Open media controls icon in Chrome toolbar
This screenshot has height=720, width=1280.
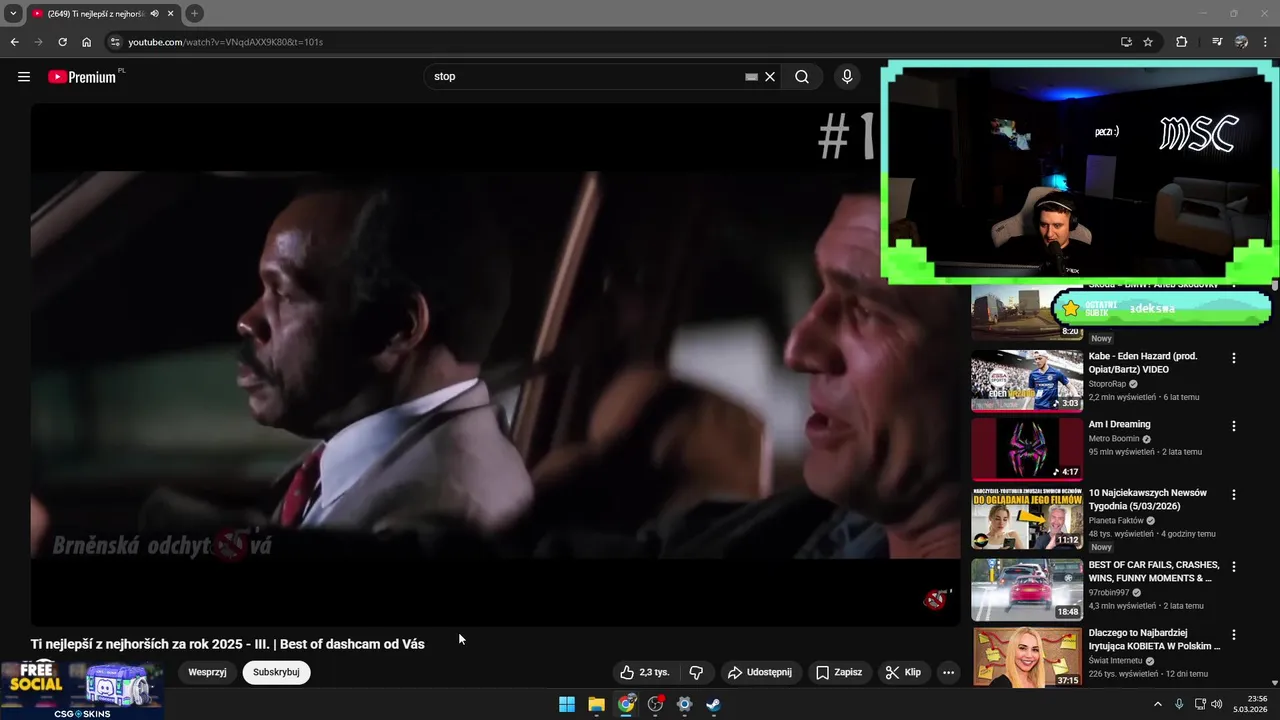(x=1217, y=42)
